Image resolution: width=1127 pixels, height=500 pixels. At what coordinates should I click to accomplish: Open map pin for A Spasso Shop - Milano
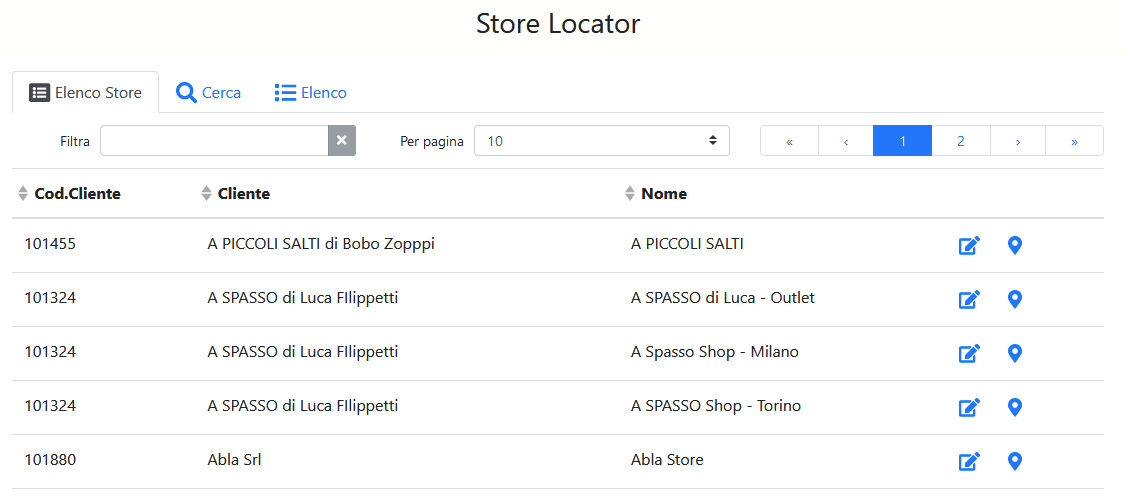1014,354
